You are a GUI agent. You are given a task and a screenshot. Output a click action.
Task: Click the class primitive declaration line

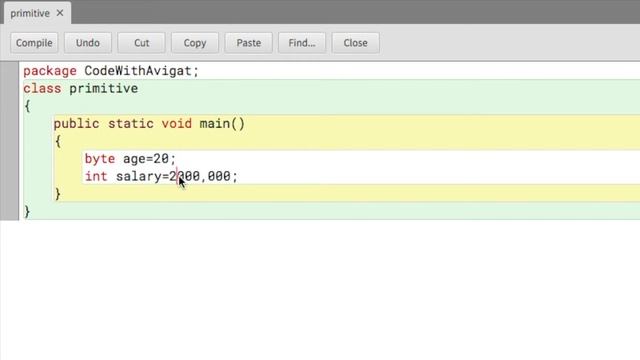81,89
